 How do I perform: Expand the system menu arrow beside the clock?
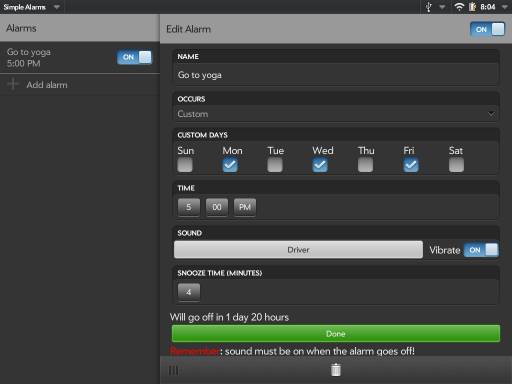505,7
